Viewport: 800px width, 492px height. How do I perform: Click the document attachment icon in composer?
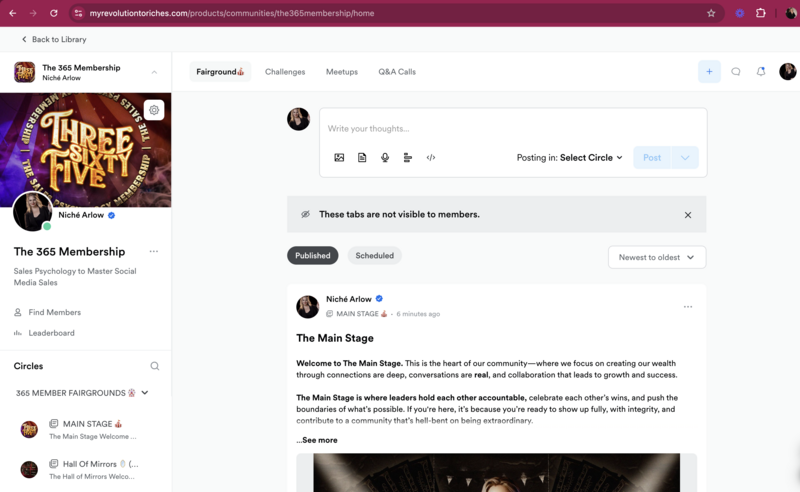tap(362, 158)
